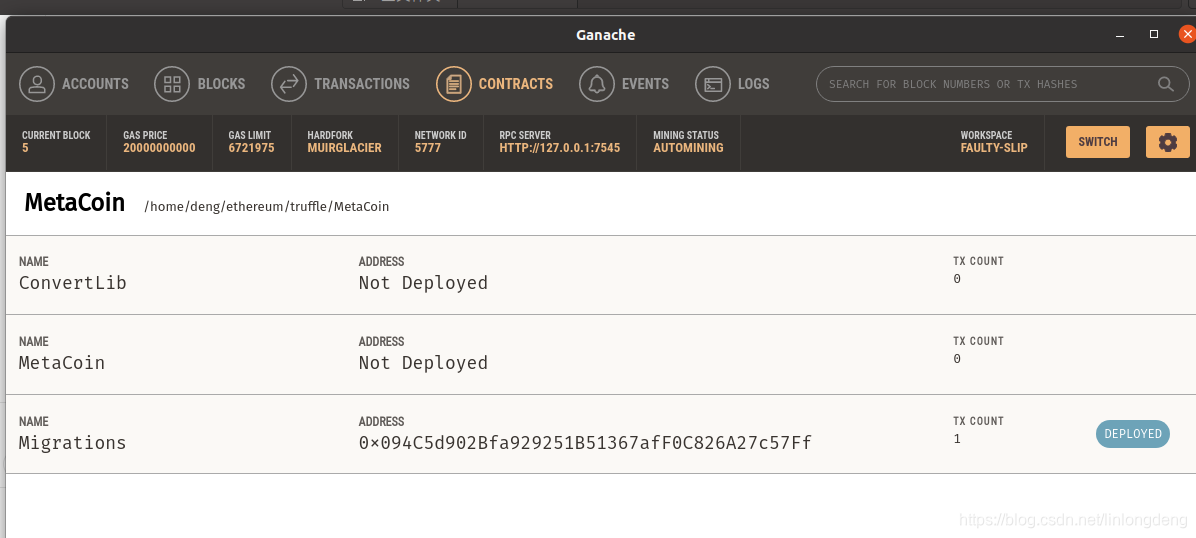Click the search magnifier icon

coord(1165,84)
